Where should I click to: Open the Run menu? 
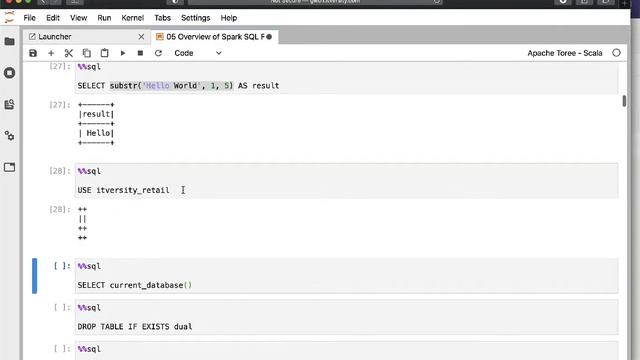[104, 18]
